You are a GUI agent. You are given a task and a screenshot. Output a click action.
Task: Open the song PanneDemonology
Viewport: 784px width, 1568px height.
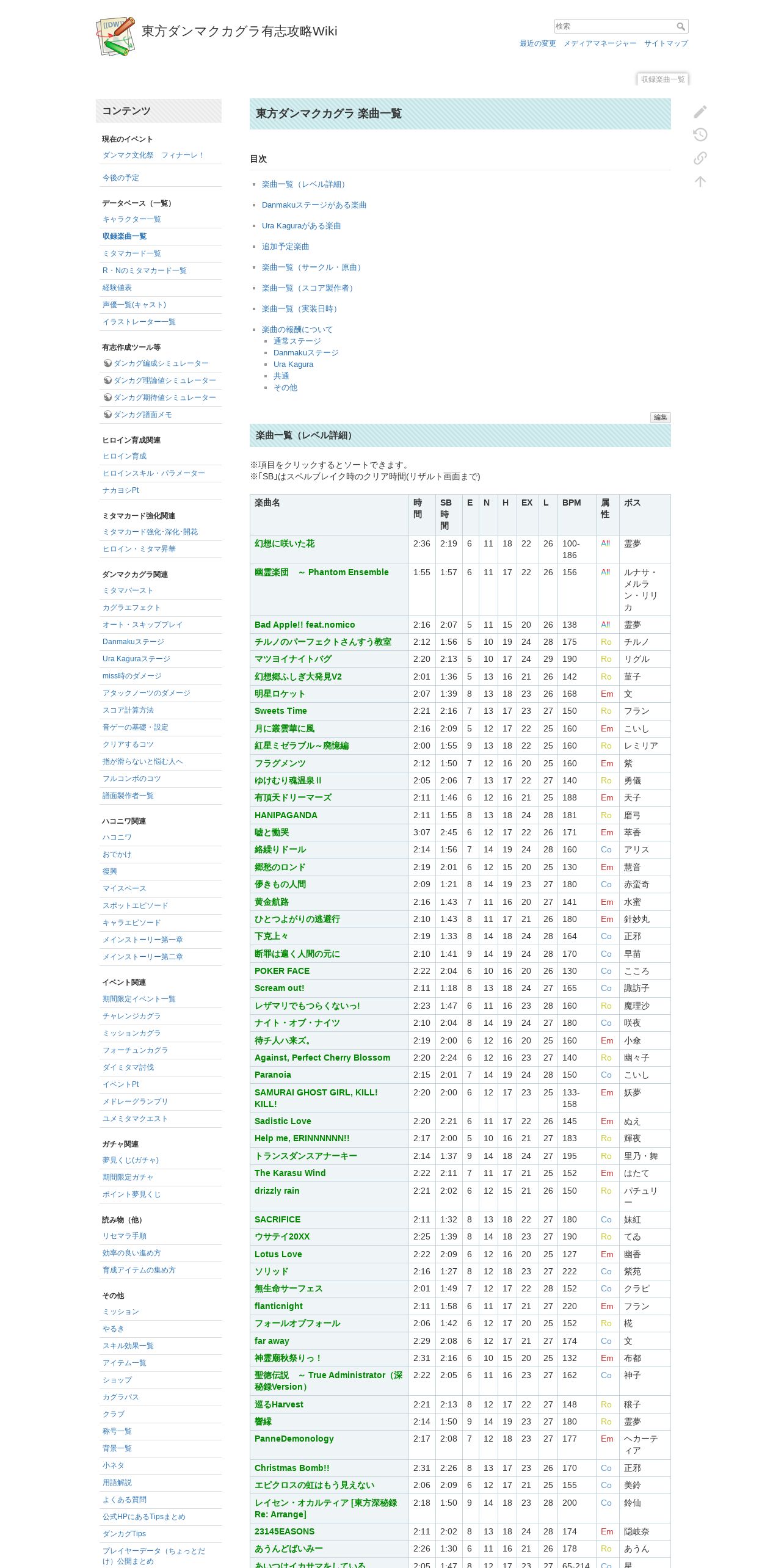click(294, 1439)
